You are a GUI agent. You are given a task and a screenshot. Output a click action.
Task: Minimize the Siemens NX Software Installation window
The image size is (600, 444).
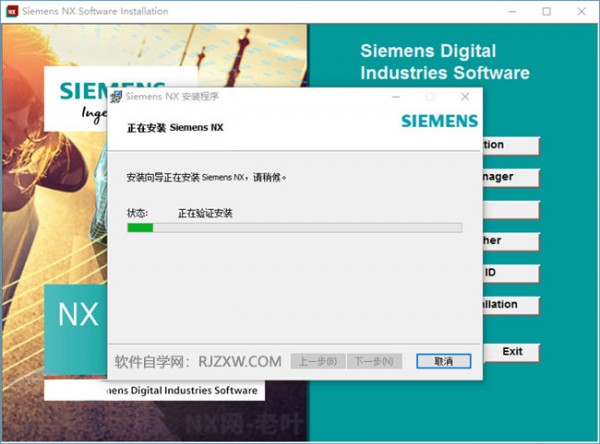coord(512,11)
